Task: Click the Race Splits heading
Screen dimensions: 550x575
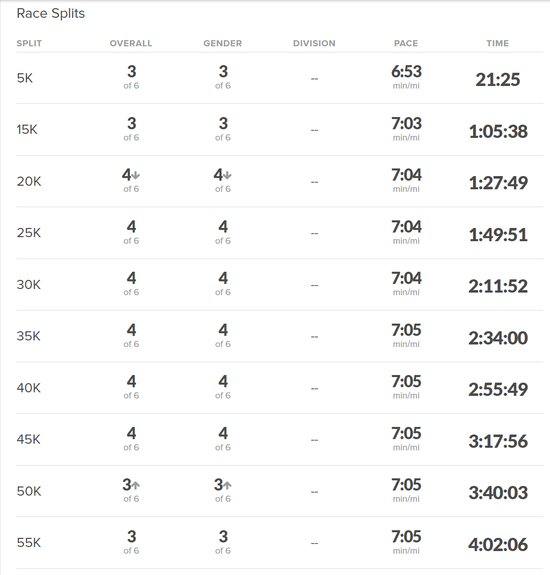Action: [51, 14]
